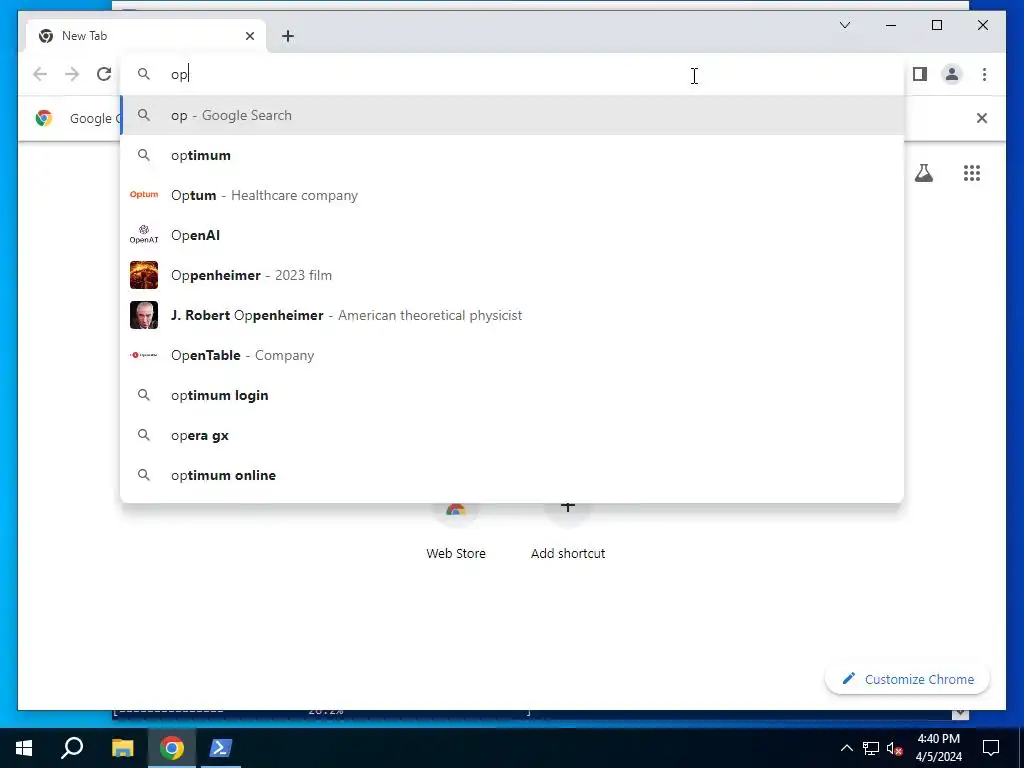This screenshot has width=1024, height=768.
Task: Close the New Tab tab
Action: tap(249, 36)
